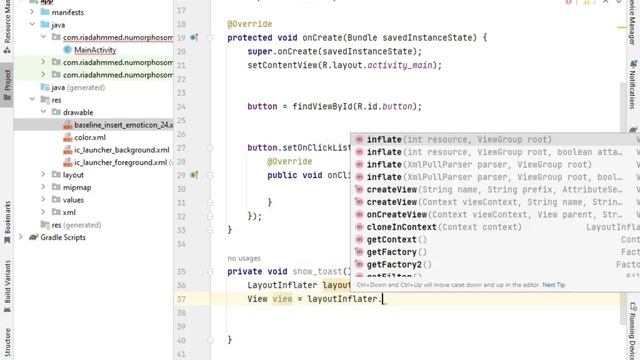Choose inflate with boolean attachToRoot completion
640x360 pixels.
pos(495,152)
